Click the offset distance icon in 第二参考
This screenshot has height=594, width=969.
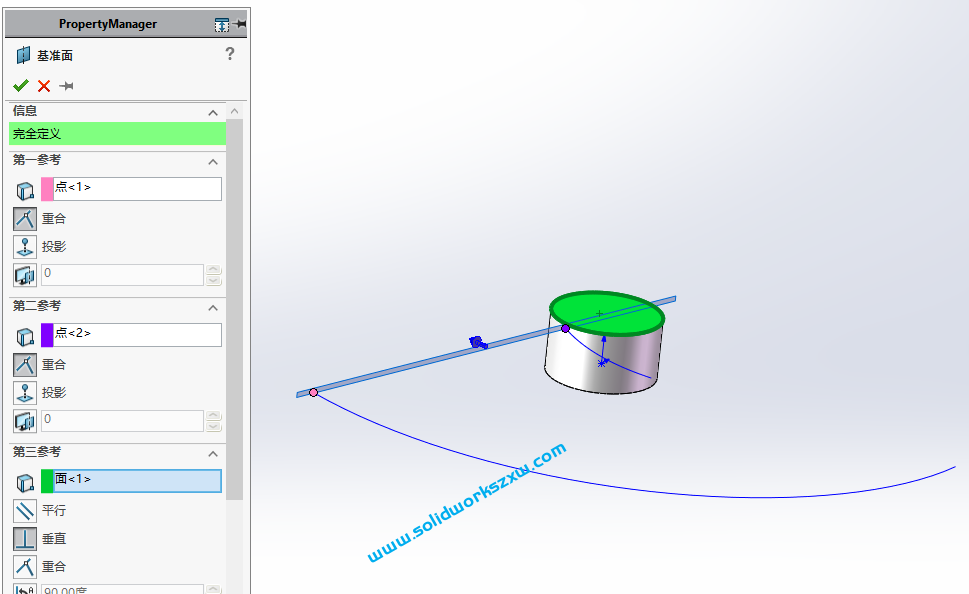pos(24,421)
